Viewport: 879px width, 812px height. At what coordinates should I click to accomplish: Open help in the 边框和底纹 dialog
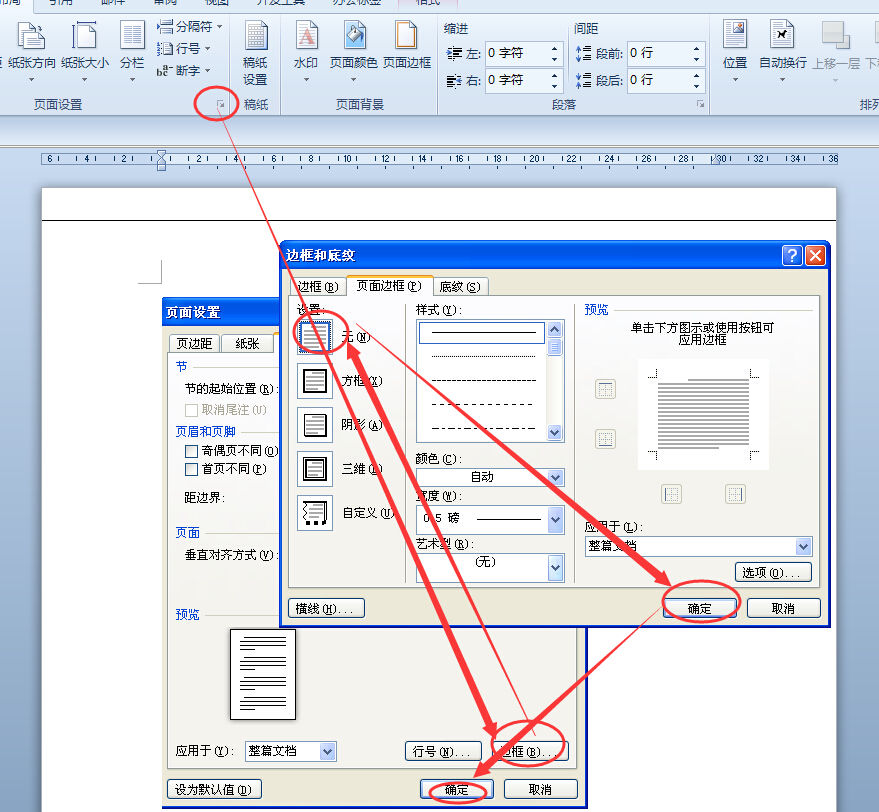tap(792, 256)
